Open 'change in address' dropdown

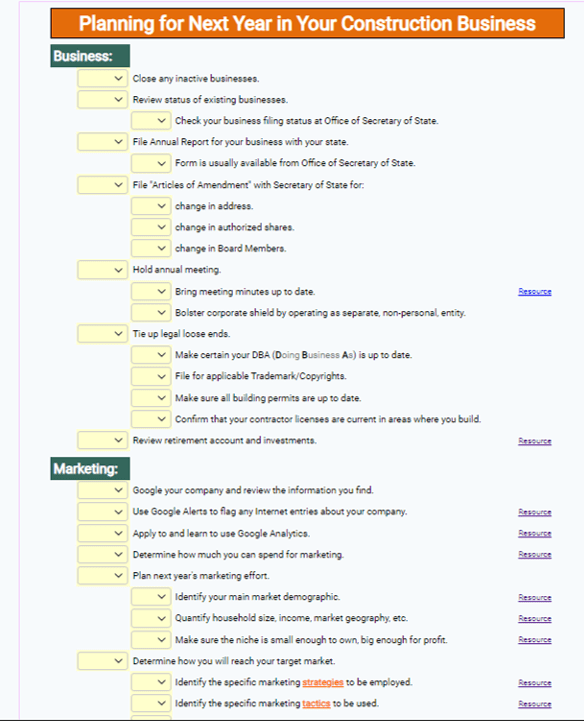tap(151, 206)
